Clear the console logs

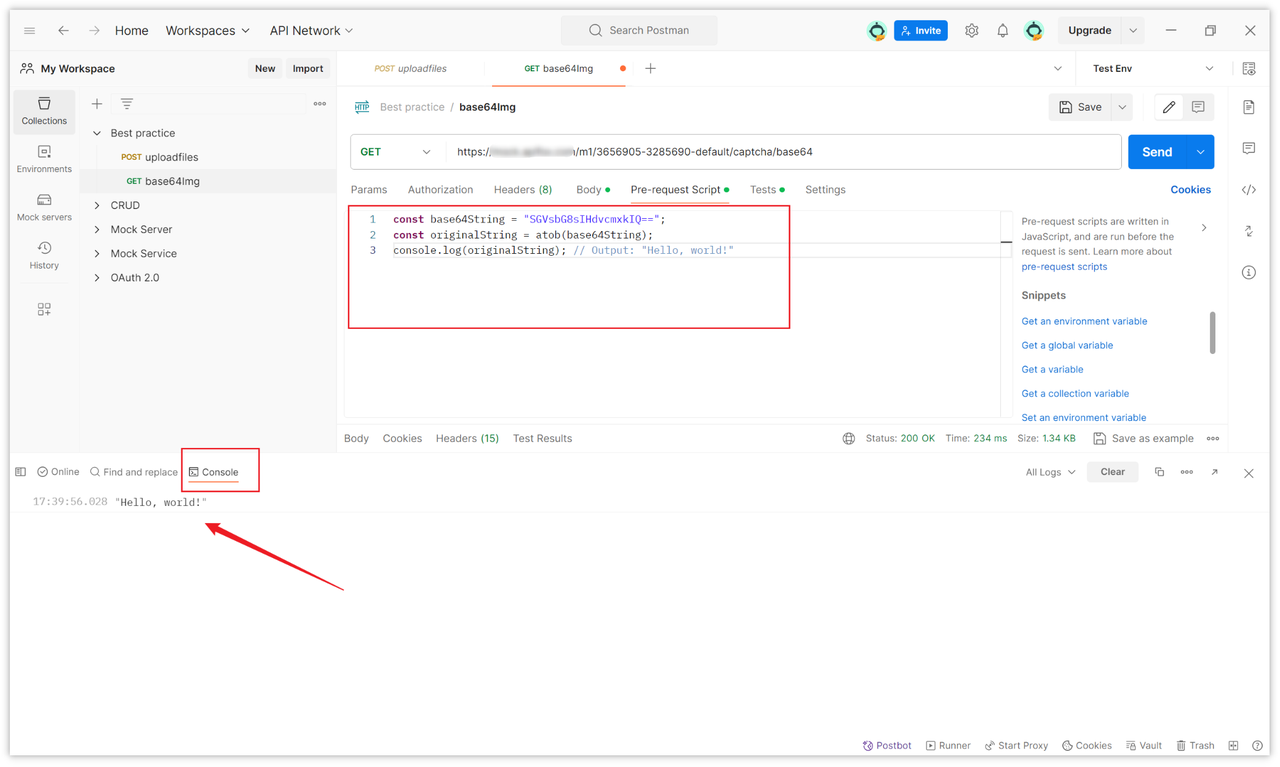point(1113,472)
